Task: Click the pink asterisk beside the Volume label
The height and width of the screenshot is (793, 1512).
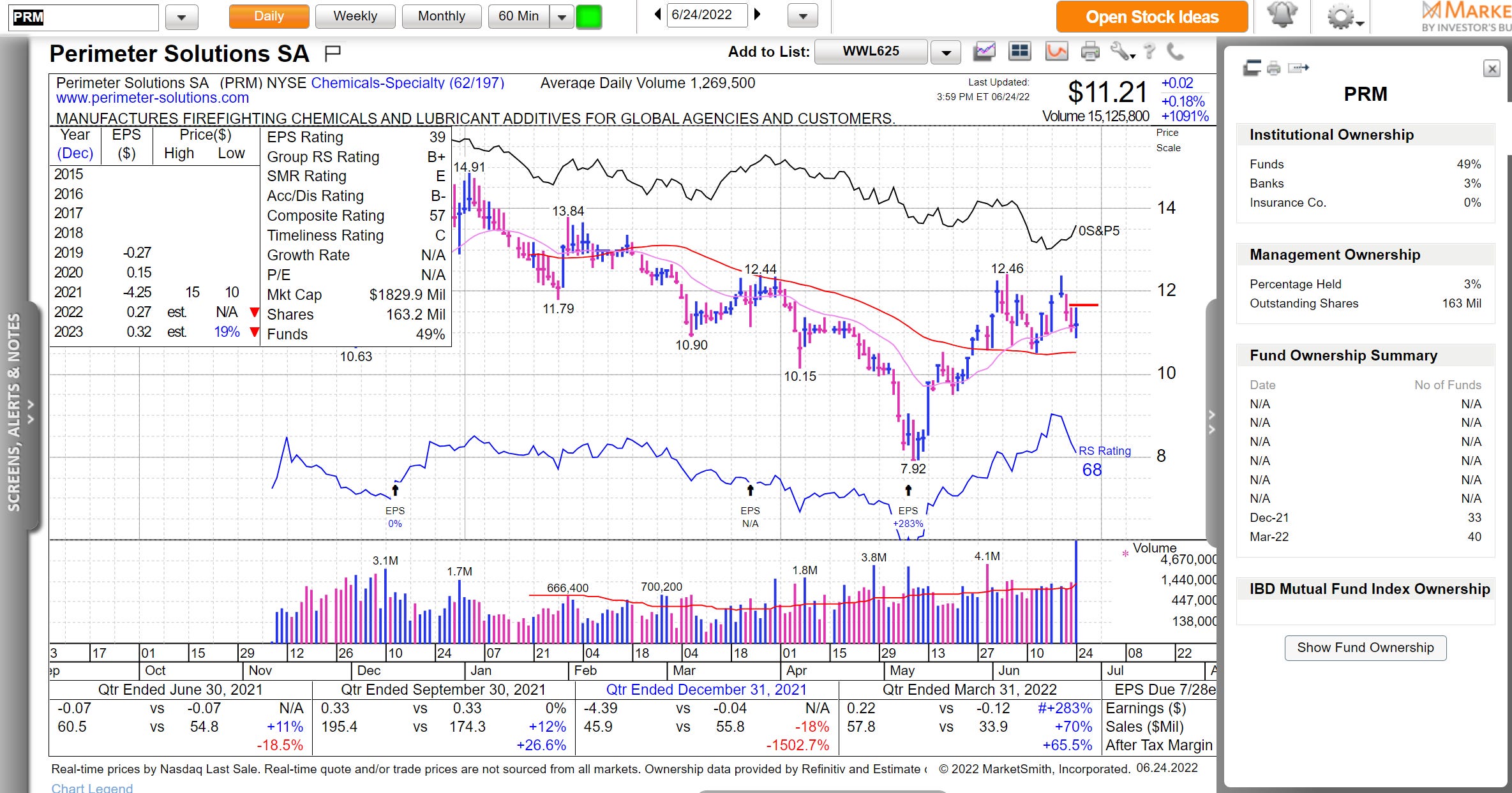Action: pyautogui.click(x=1125, y=554)
